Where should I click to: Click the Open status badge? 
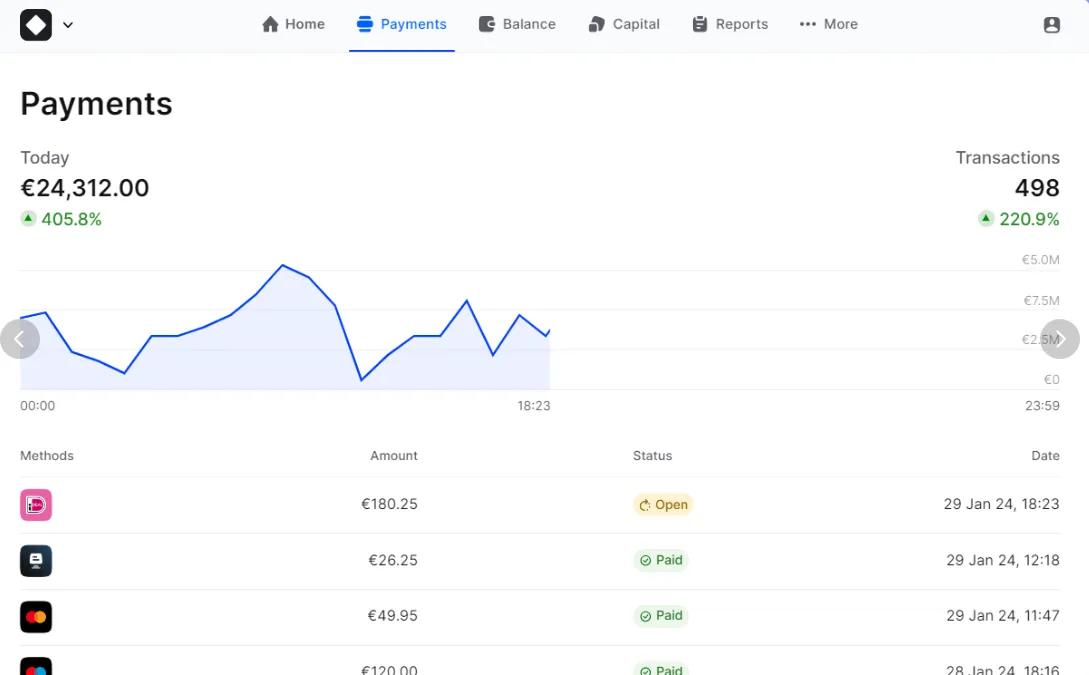(663, 505)
